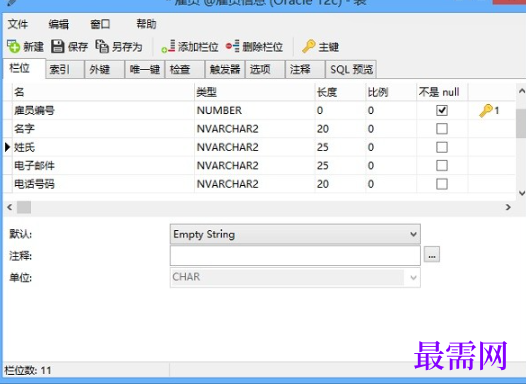The width and height of the screenshot is (526, 387).
Task: Select the 电话号码 field name cell
Action: pos(103,184)
